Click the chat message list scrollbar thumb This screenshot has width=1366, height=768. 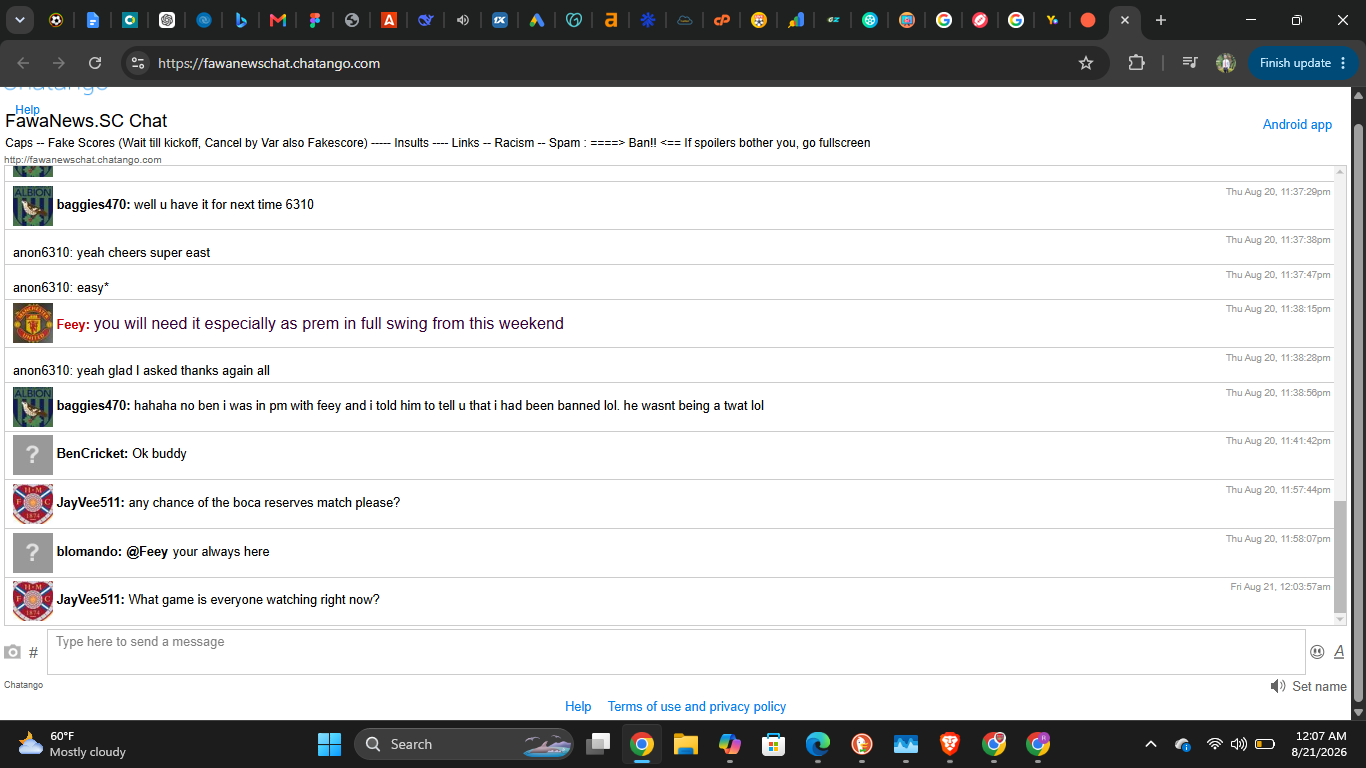(1340, 556)
